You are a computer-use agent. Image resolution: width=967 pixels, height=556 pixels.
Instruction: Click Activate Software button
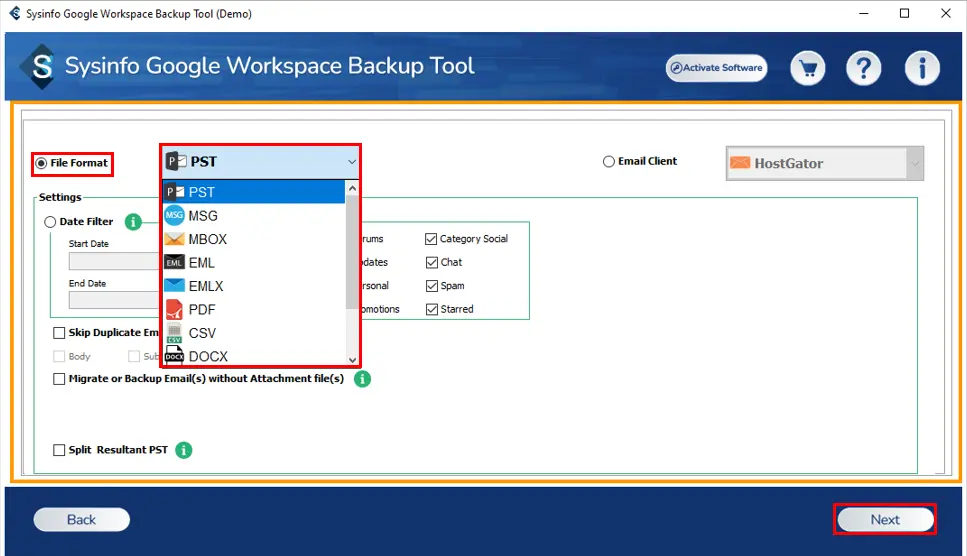(717, 68)
